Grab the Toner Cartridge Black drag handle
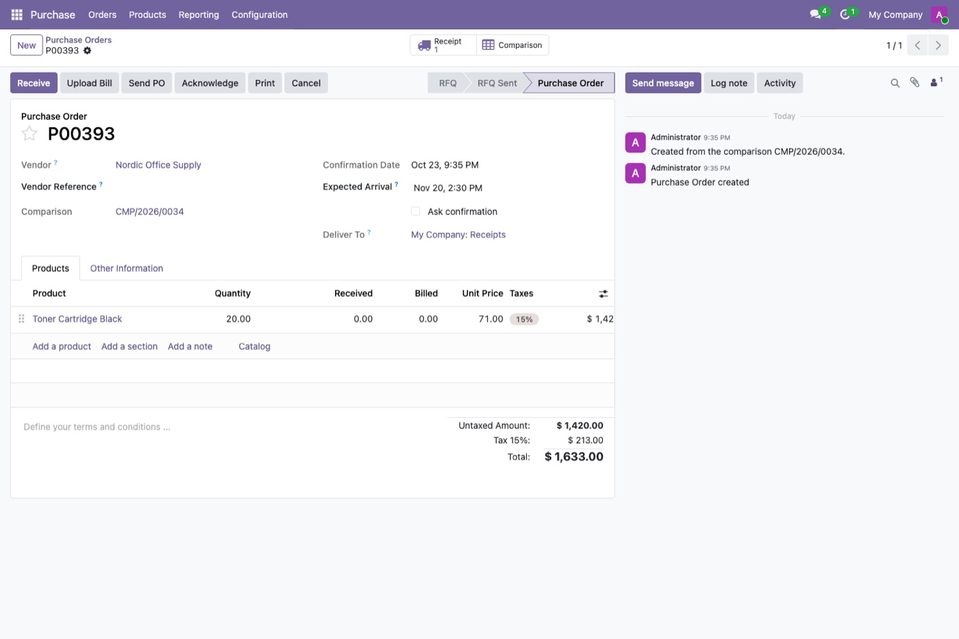959x639 pixels. 21,319
